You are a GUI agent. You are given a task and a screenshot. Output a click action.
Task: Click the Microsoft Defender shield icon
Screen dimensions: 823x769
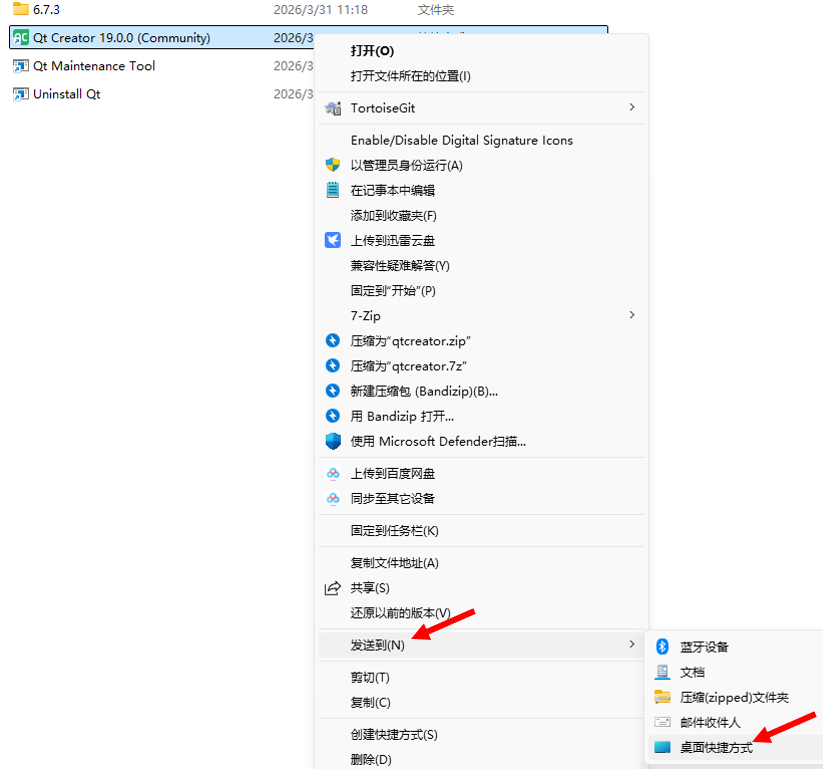click(333, 441)
